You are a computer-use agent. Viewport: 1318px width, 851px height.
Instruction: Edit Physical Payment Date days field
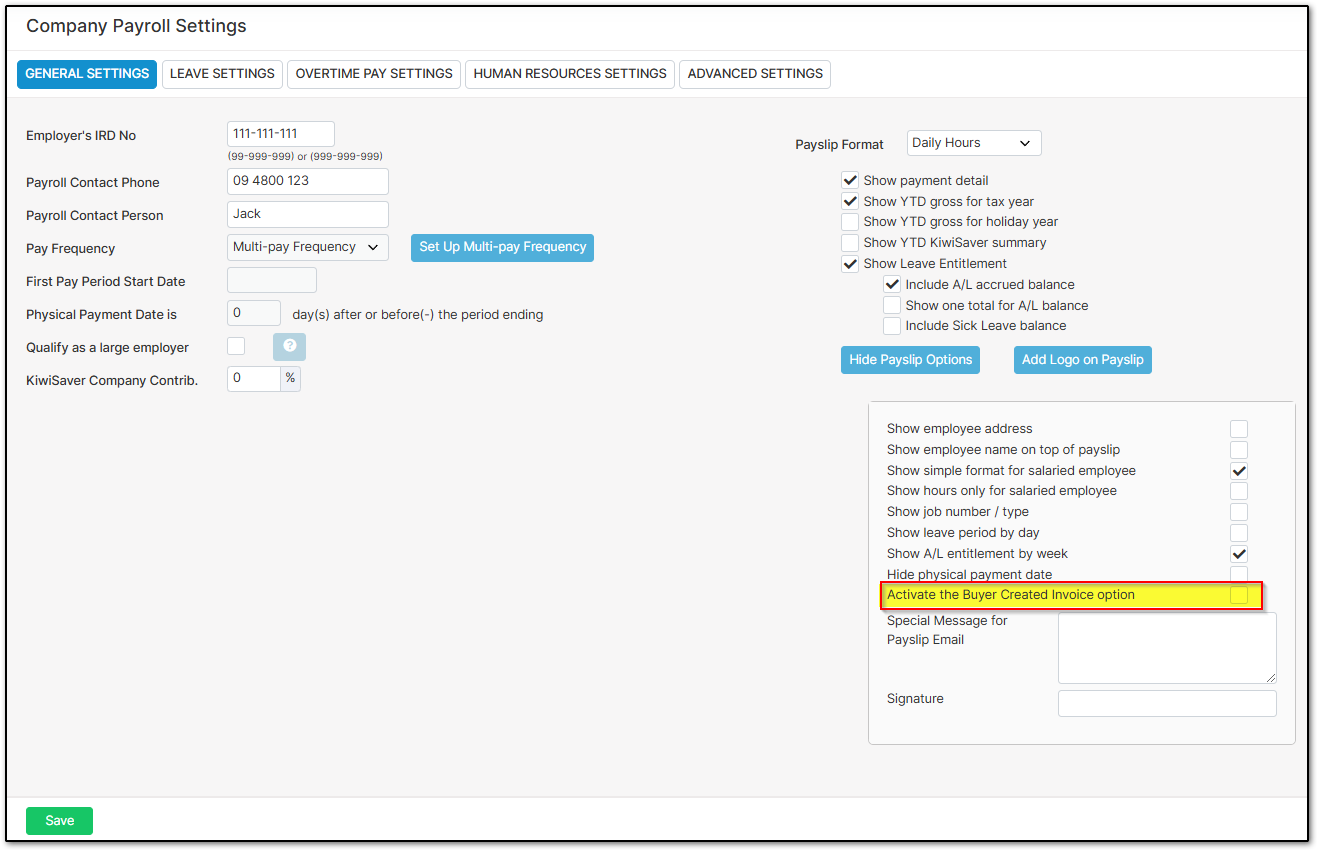click(x=254, y=314)
